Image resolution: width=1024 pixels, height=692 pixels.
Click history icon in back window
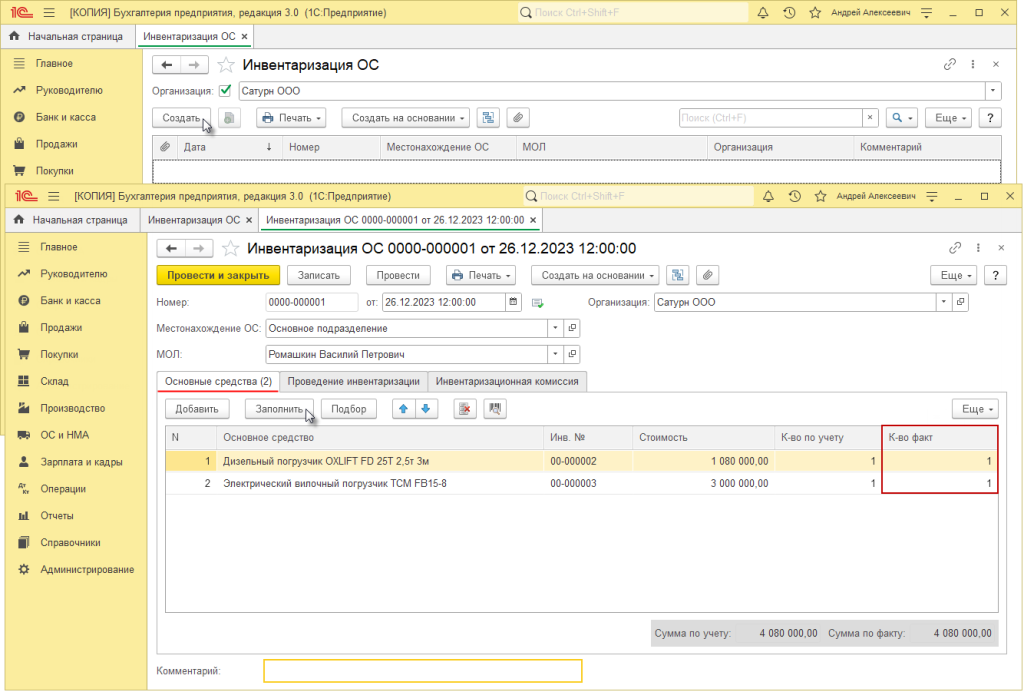[x=789, y=12]
